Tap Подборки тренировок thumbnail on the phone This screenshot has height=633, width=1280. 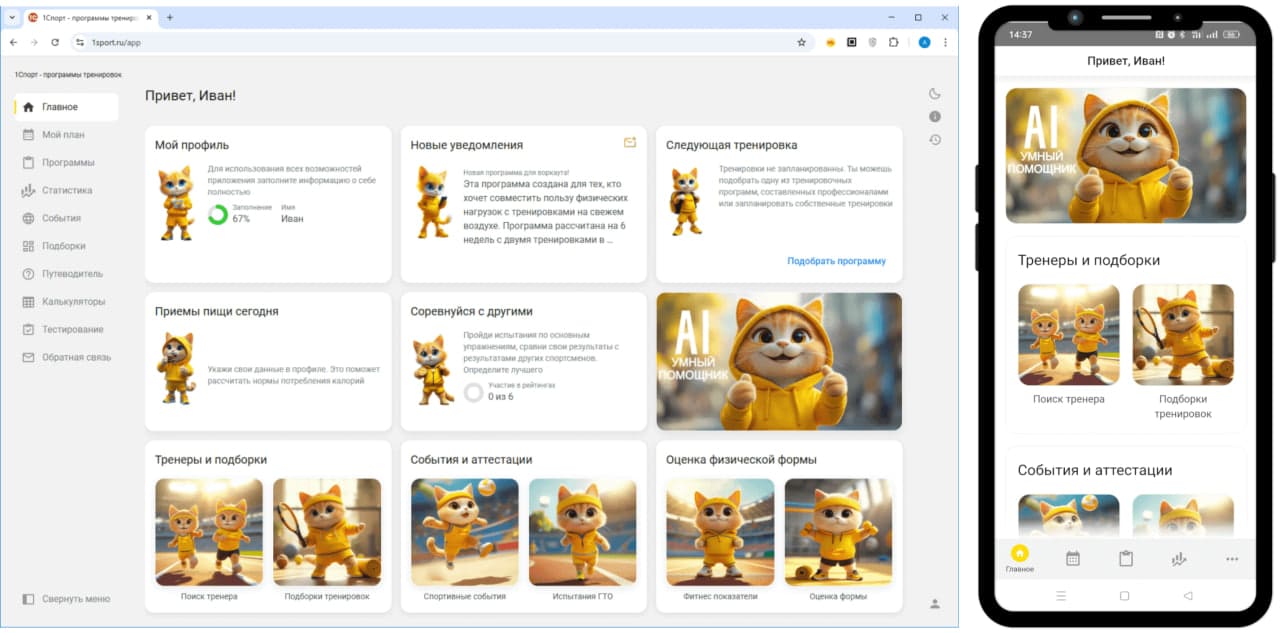1183,335
